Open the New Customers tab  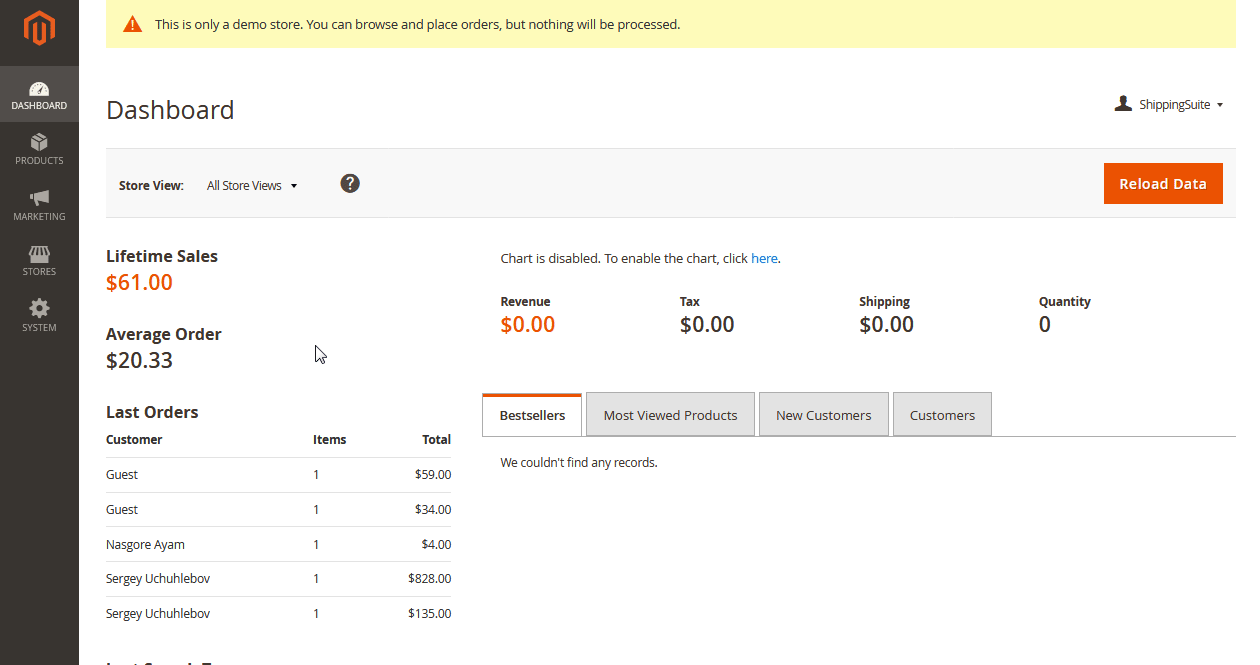pyautogui.click(x=823, y=415)
